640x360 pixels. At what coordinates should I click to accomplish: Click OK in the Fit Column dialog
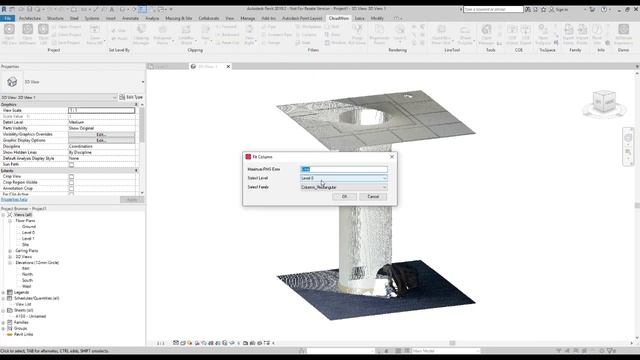pyautogui.click(x=344, y=197)
